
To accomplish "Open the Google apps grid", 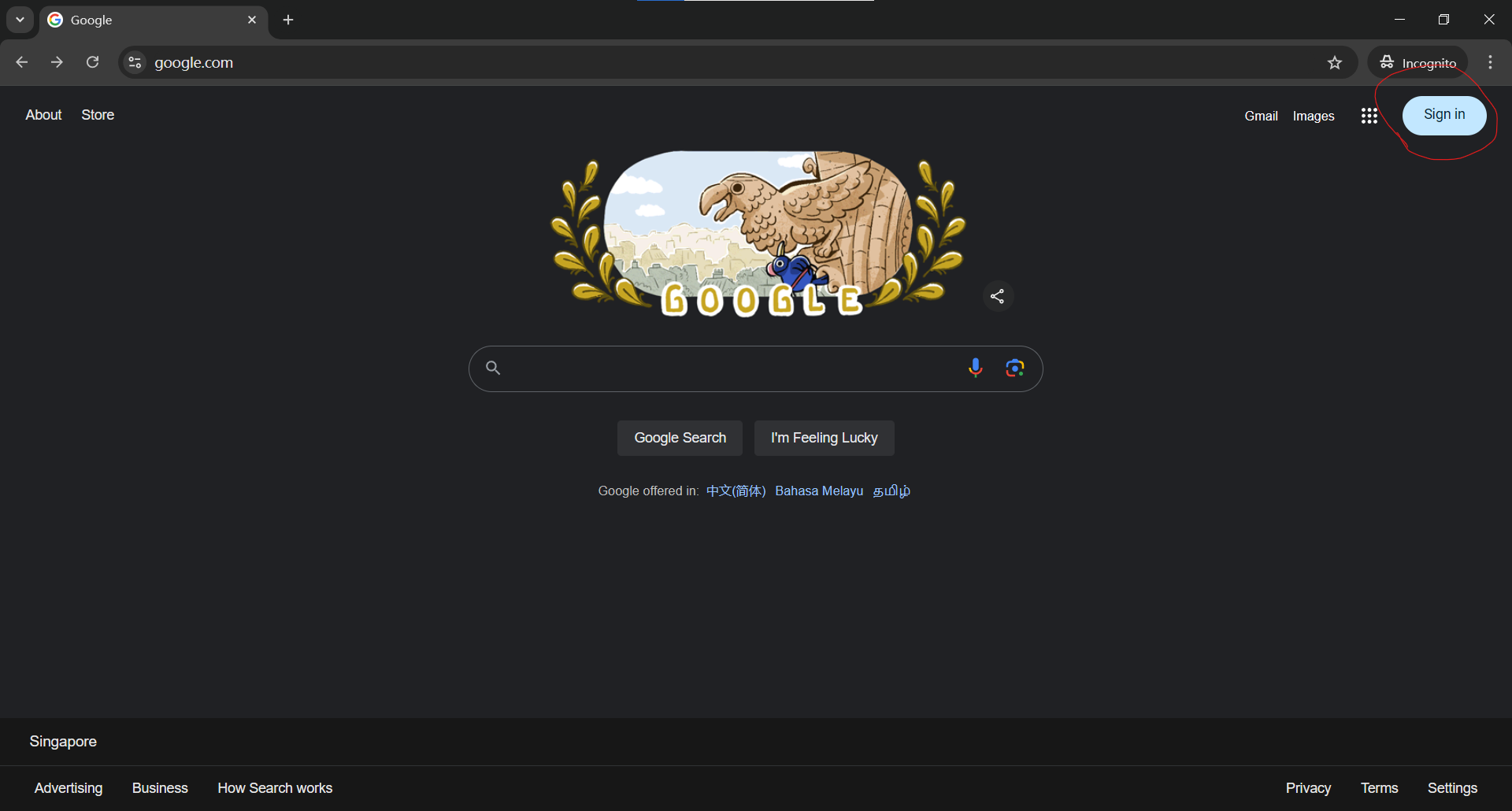I will pyautogui.click(x=1369, y=116).
